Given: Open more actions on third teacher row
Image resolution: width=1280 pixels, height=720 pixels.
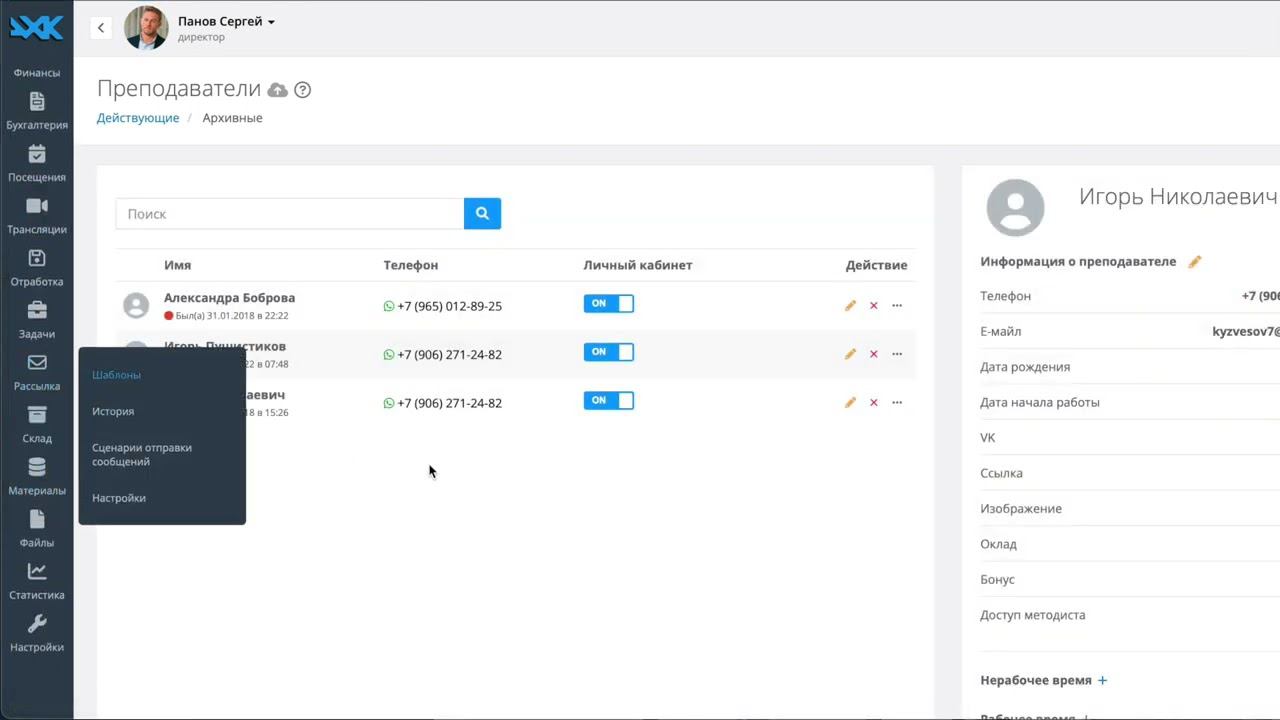Looking at the screenshot, I should 897,402.
